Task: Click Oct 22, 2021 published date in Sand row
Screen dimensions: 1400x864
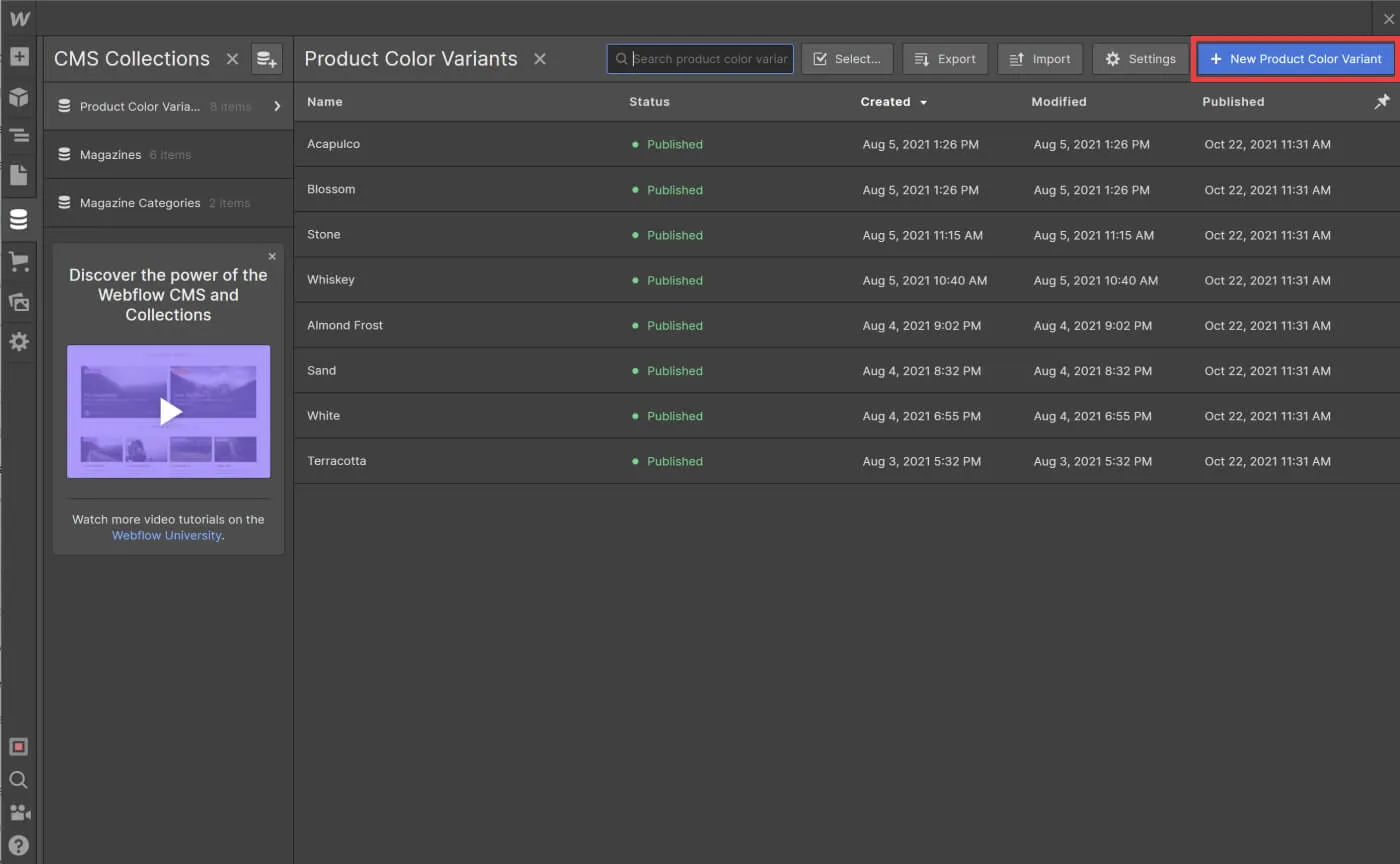Action: [x=1268, y=371]
